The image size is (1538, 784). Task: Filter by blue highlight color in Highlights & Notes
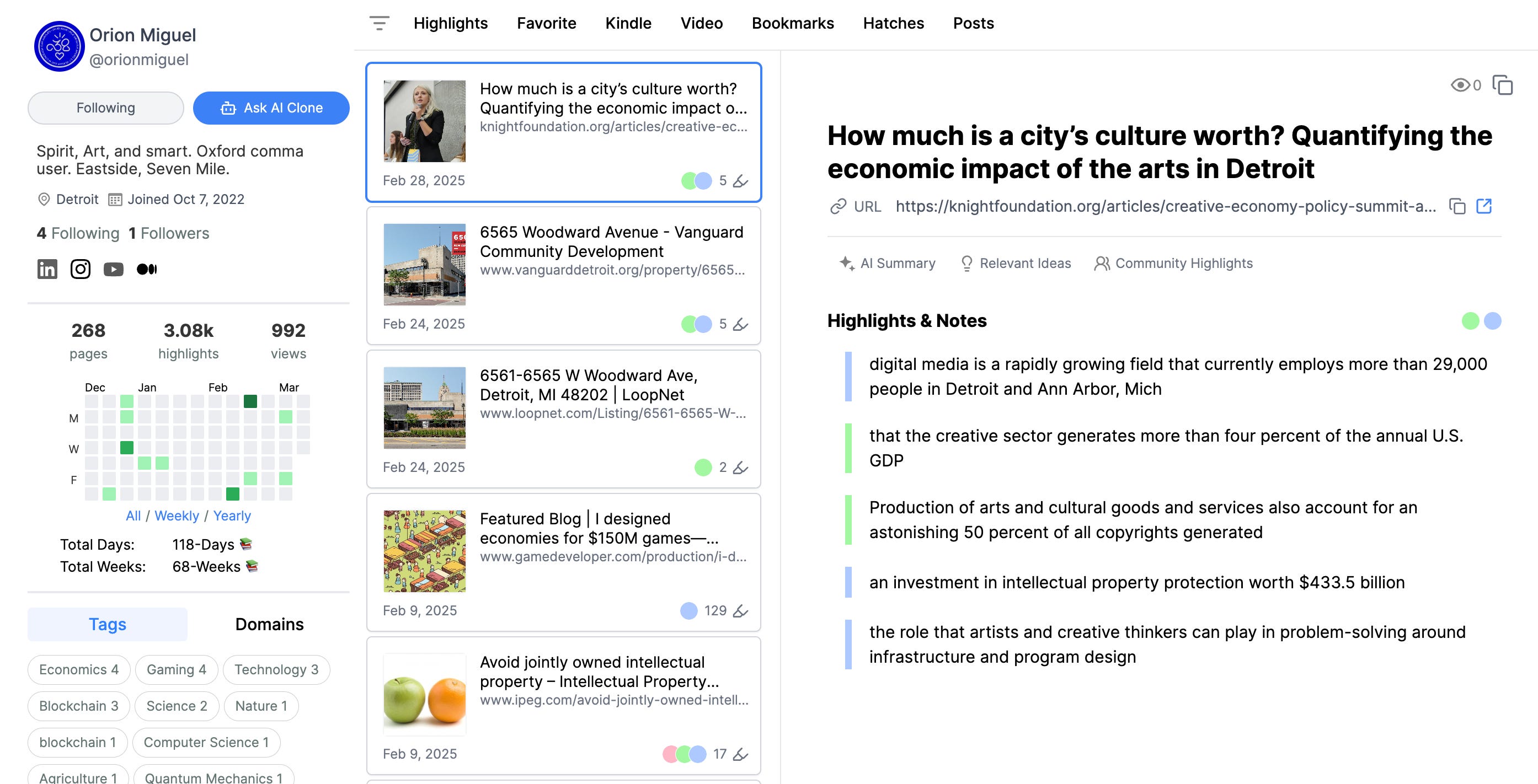(x=1493, y=321)
